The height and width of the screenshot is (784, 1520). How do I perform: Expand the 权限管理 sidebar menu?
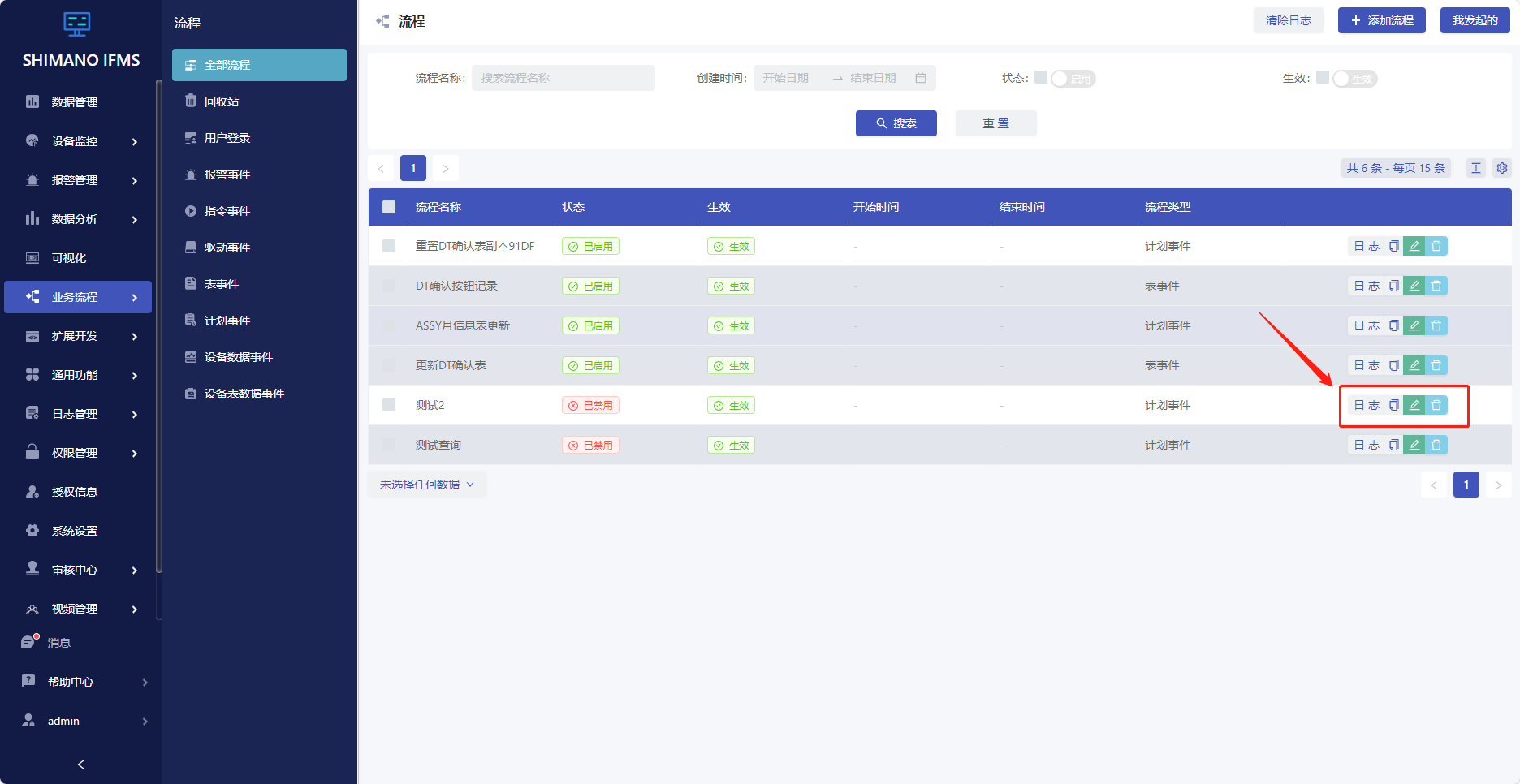click(x=77, y=453)
